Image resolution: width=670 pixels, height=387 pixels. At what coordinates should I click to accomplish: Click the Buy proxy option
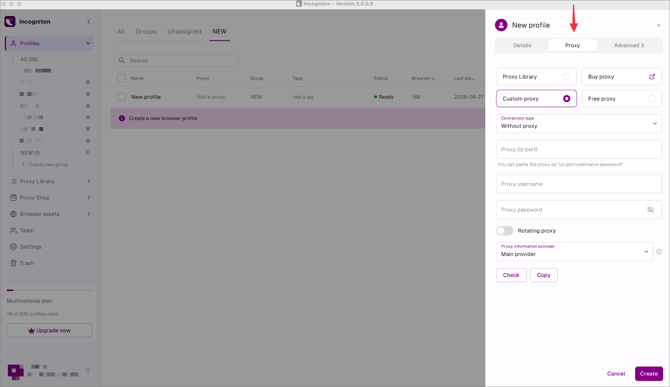pos(621,76)
